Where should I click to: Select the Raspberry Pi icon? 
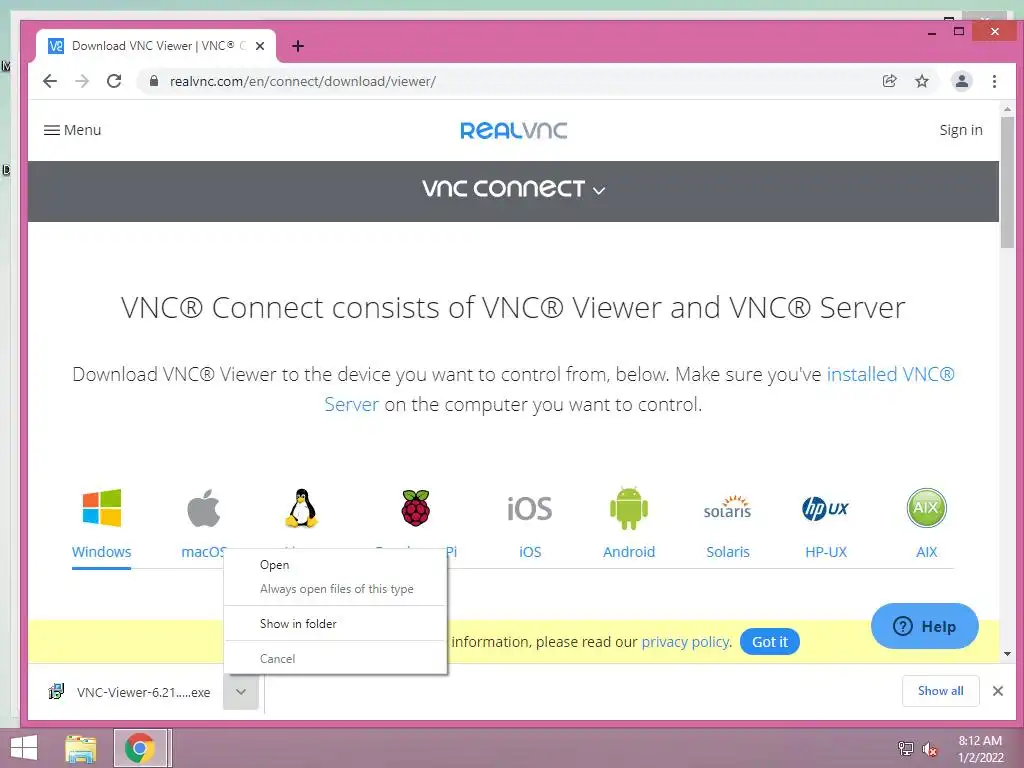[x=415, y=508]
